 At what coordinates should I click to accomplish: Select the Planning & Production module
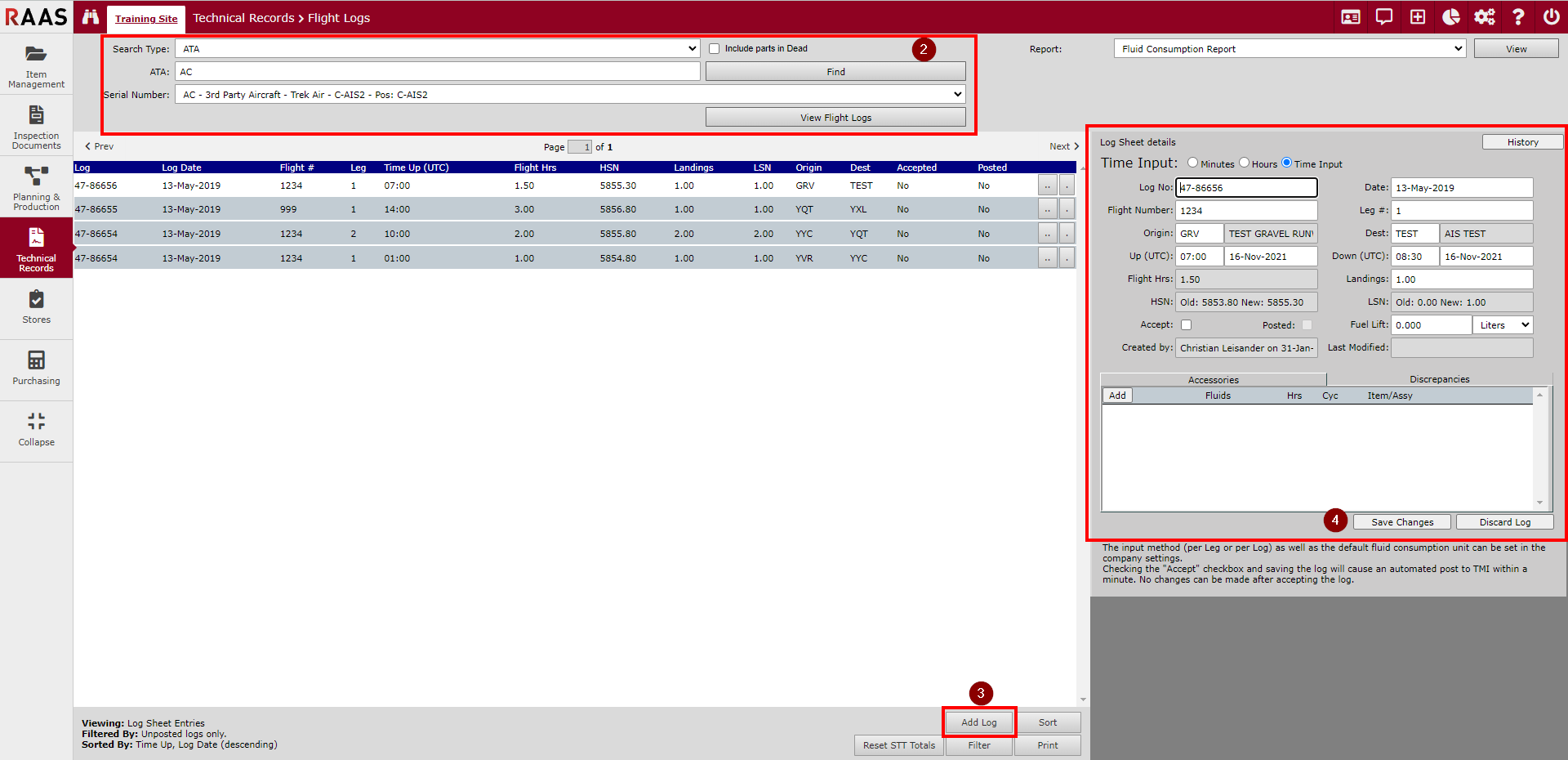tap(36, 188)
